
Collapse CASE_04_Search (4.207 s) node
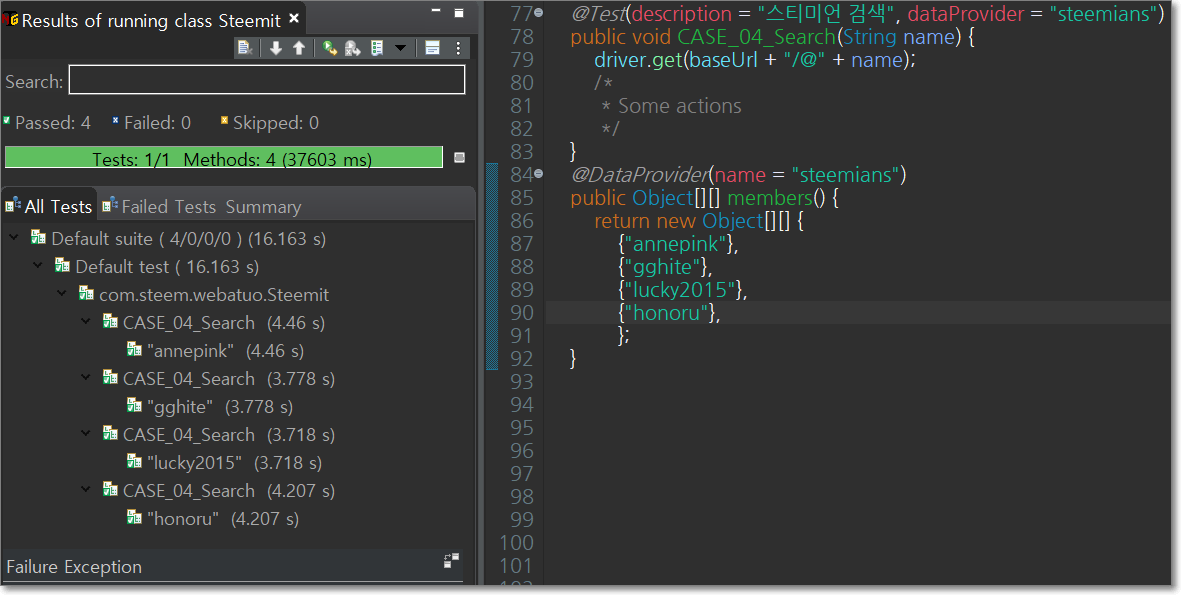(87, 490)
